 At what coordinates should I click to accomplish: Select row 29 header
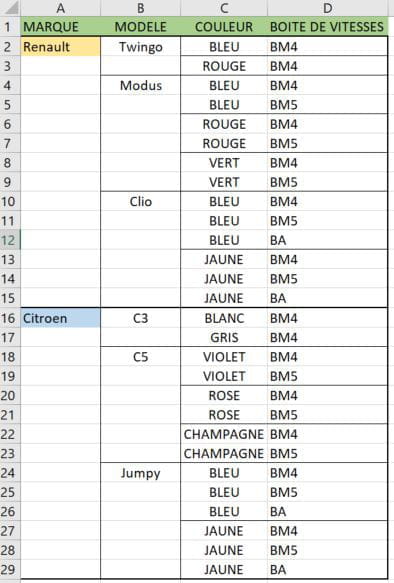tap(10, 569)
